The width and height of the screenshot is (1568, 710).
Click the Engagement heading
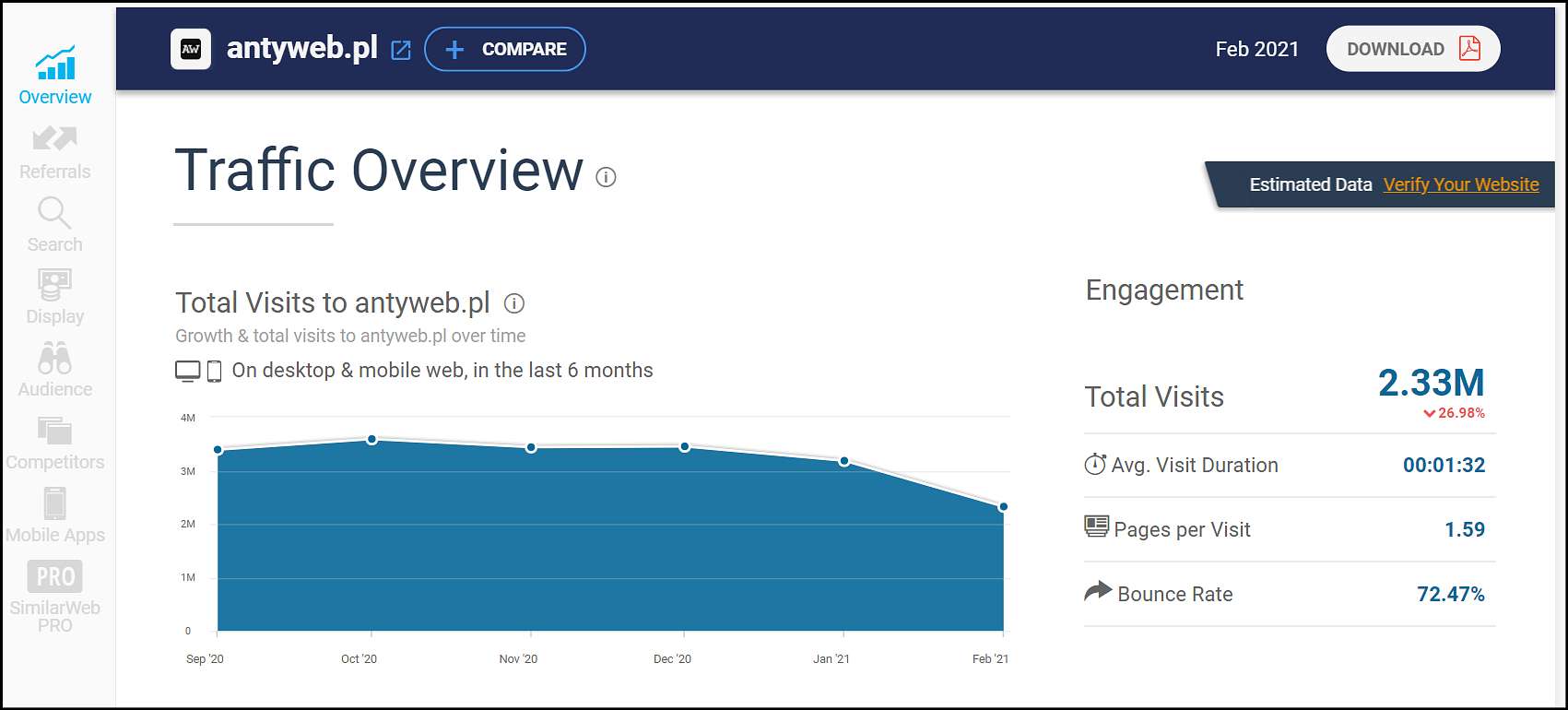(1164, 290)
